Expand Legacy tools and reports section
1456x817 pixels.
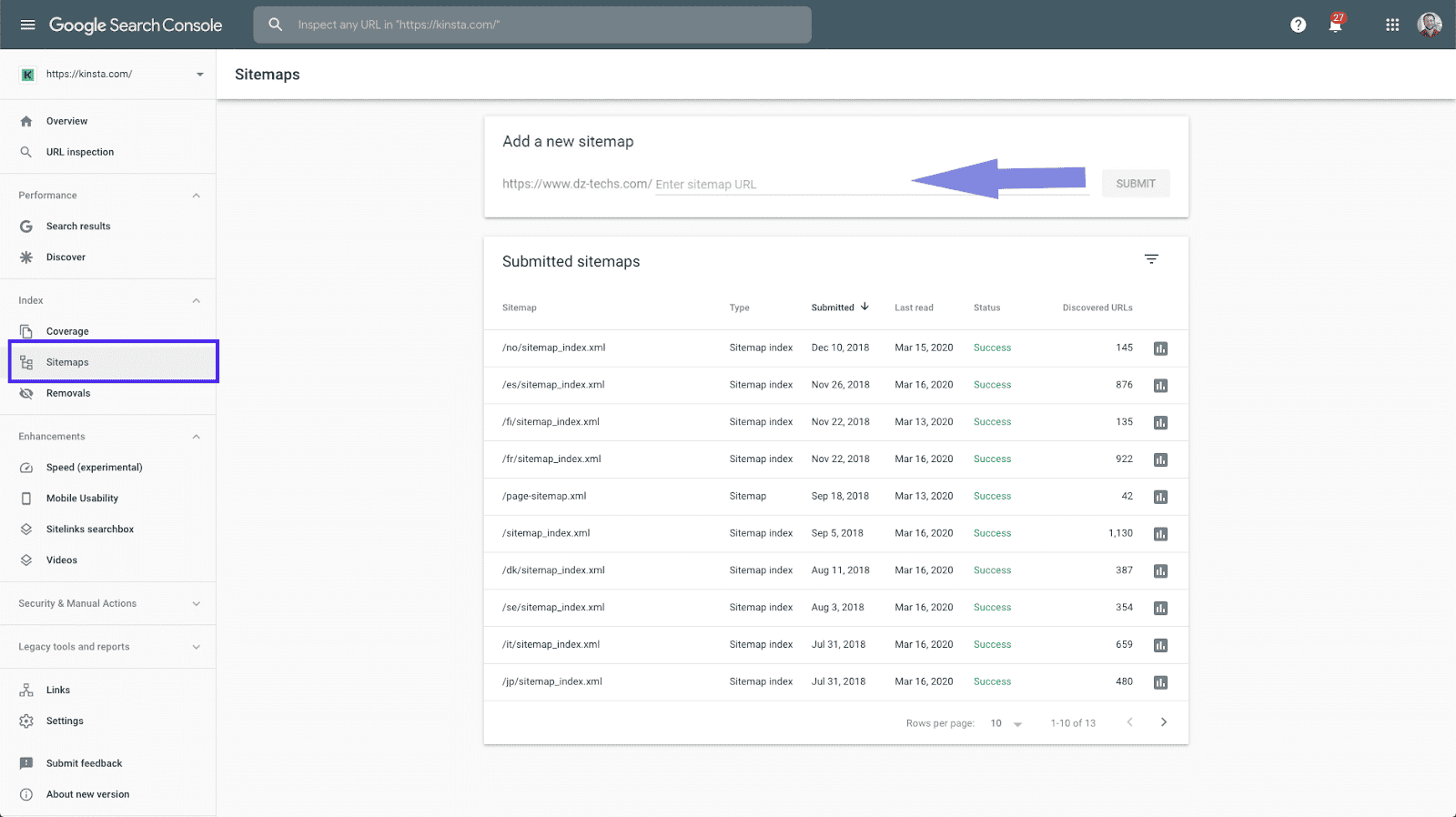tap(196, 647)
